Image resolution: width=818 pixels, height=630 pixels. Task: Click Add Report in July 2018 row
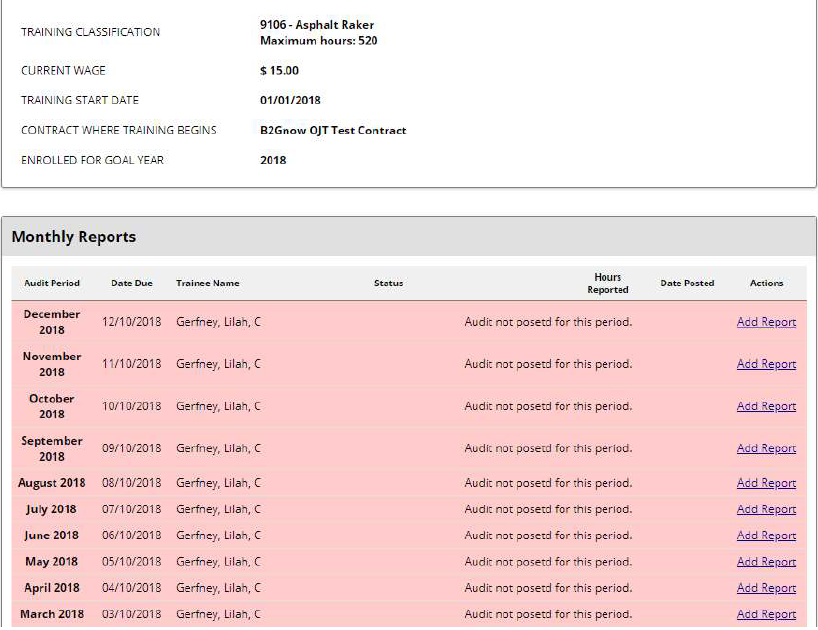(x=766, y=509)
